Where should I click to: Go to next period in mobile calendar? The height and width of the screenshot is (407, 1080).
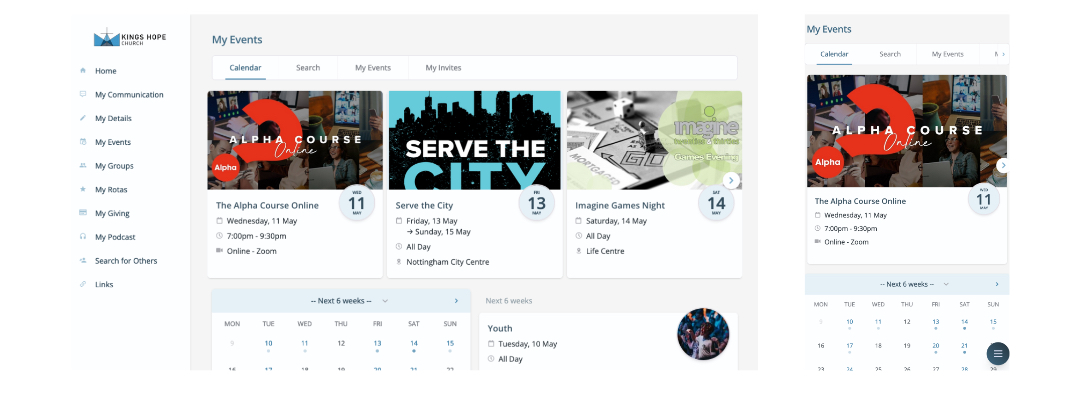point(997,284)
